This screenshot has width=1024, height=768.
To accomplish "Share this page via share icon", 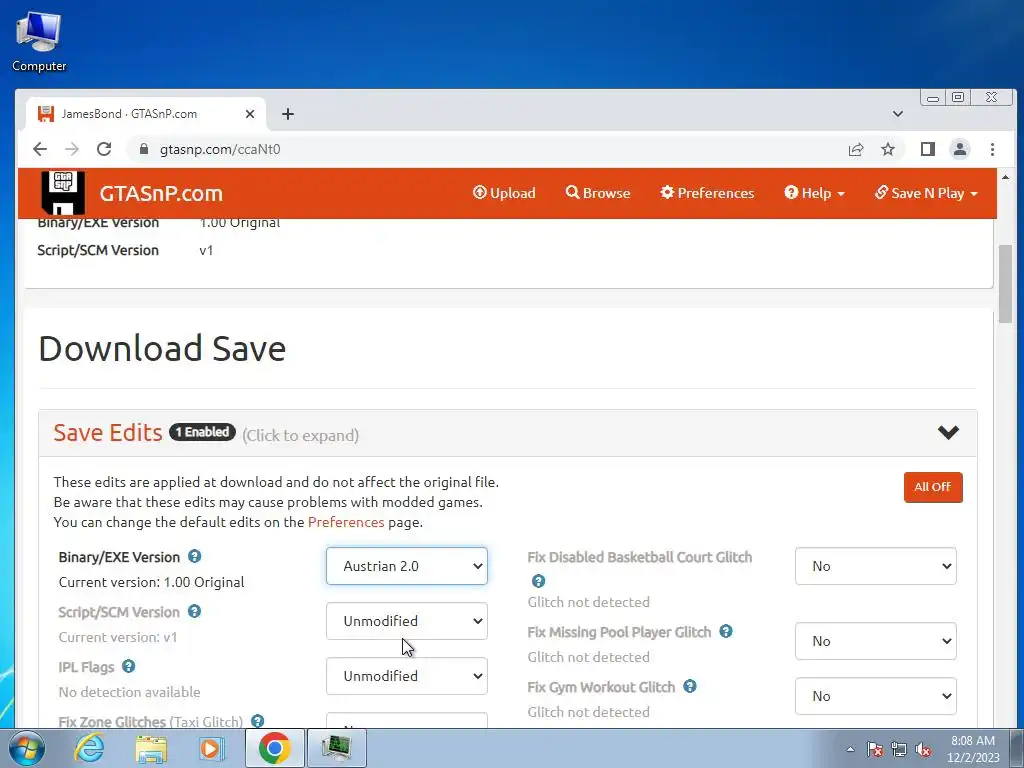I will click(x=856, y=150).
